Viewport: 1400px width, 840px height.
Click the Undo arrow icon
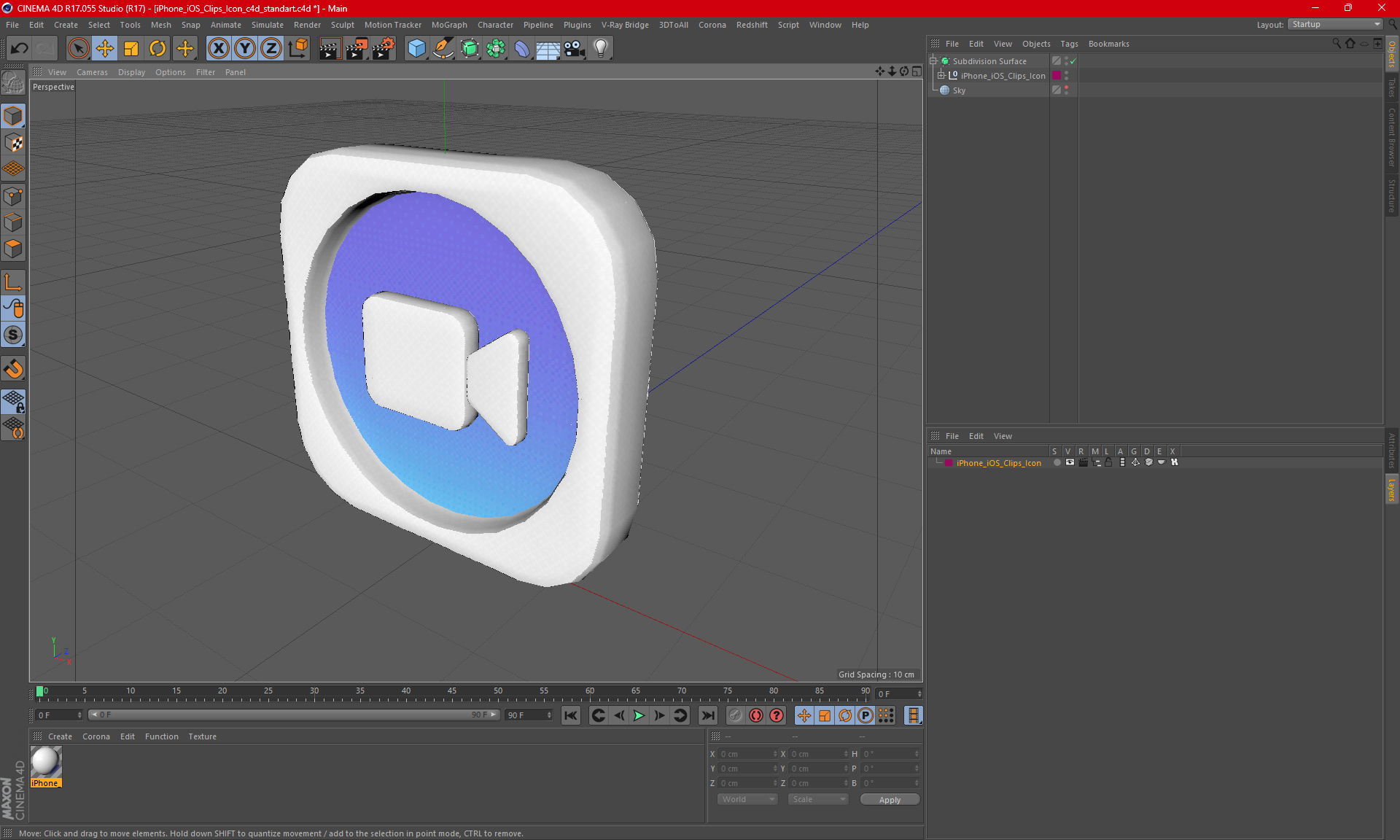20,48
